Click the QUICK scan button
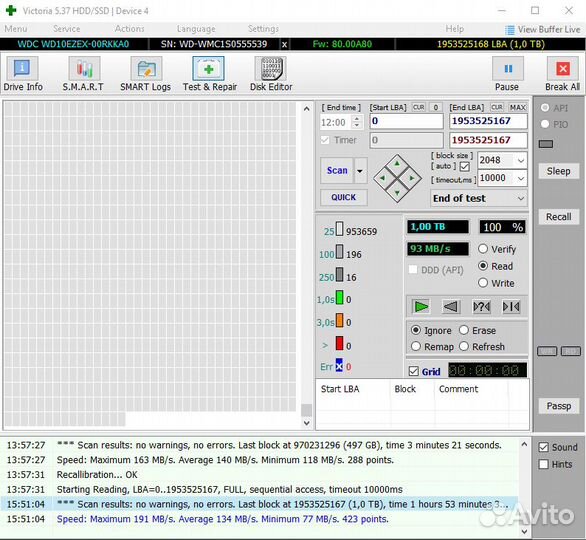The image size is (586, 540). 343,197
